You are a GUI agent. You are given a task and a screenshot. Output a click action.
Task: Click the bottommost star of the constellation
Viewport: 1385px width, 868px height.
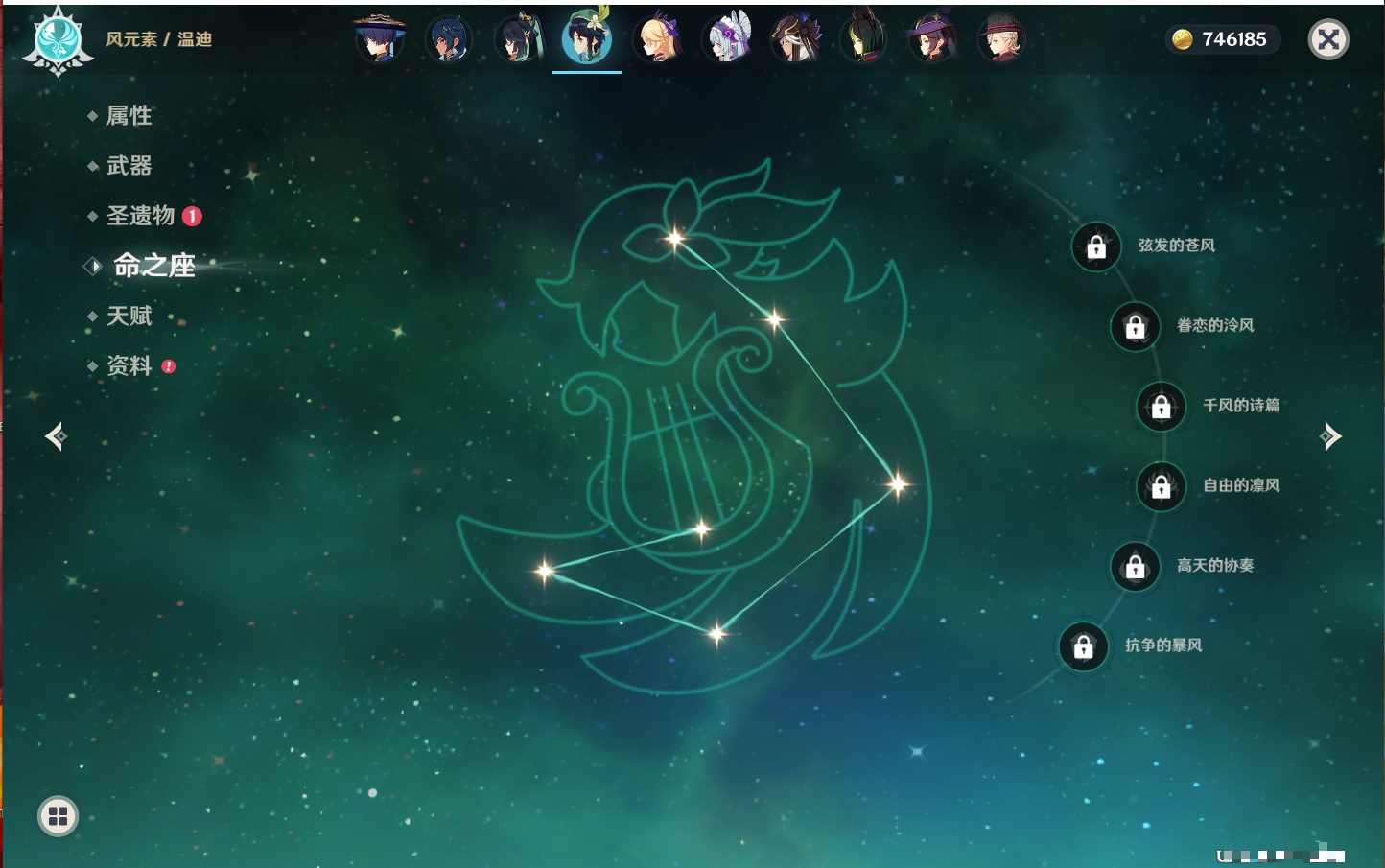point(716,633)
